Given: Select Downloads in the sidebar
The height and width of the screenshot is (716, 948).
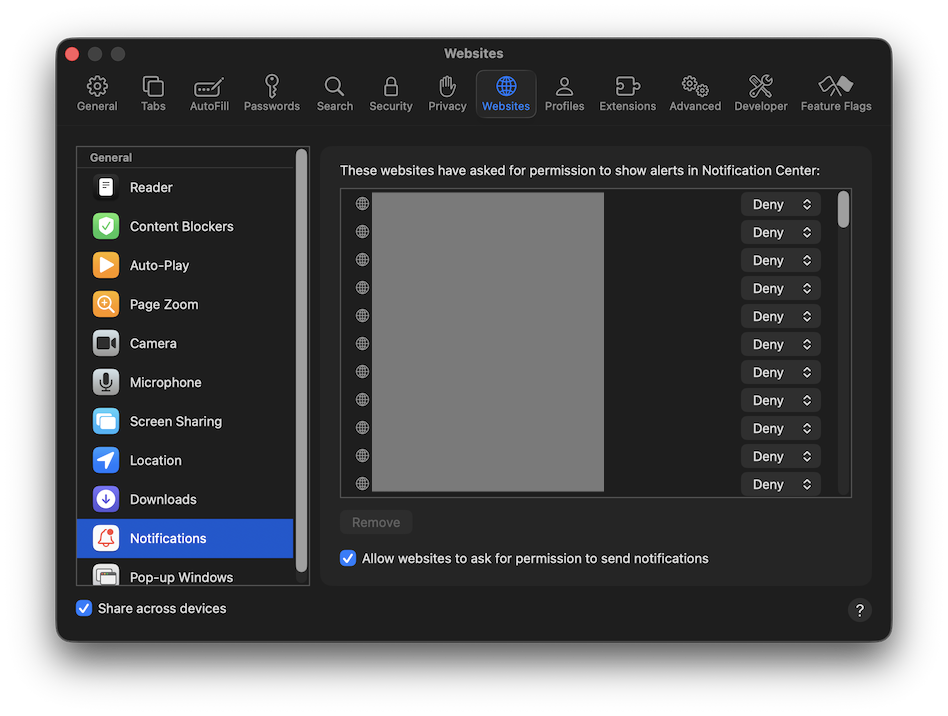Looking at the screenshot, I should coord(185,500).
